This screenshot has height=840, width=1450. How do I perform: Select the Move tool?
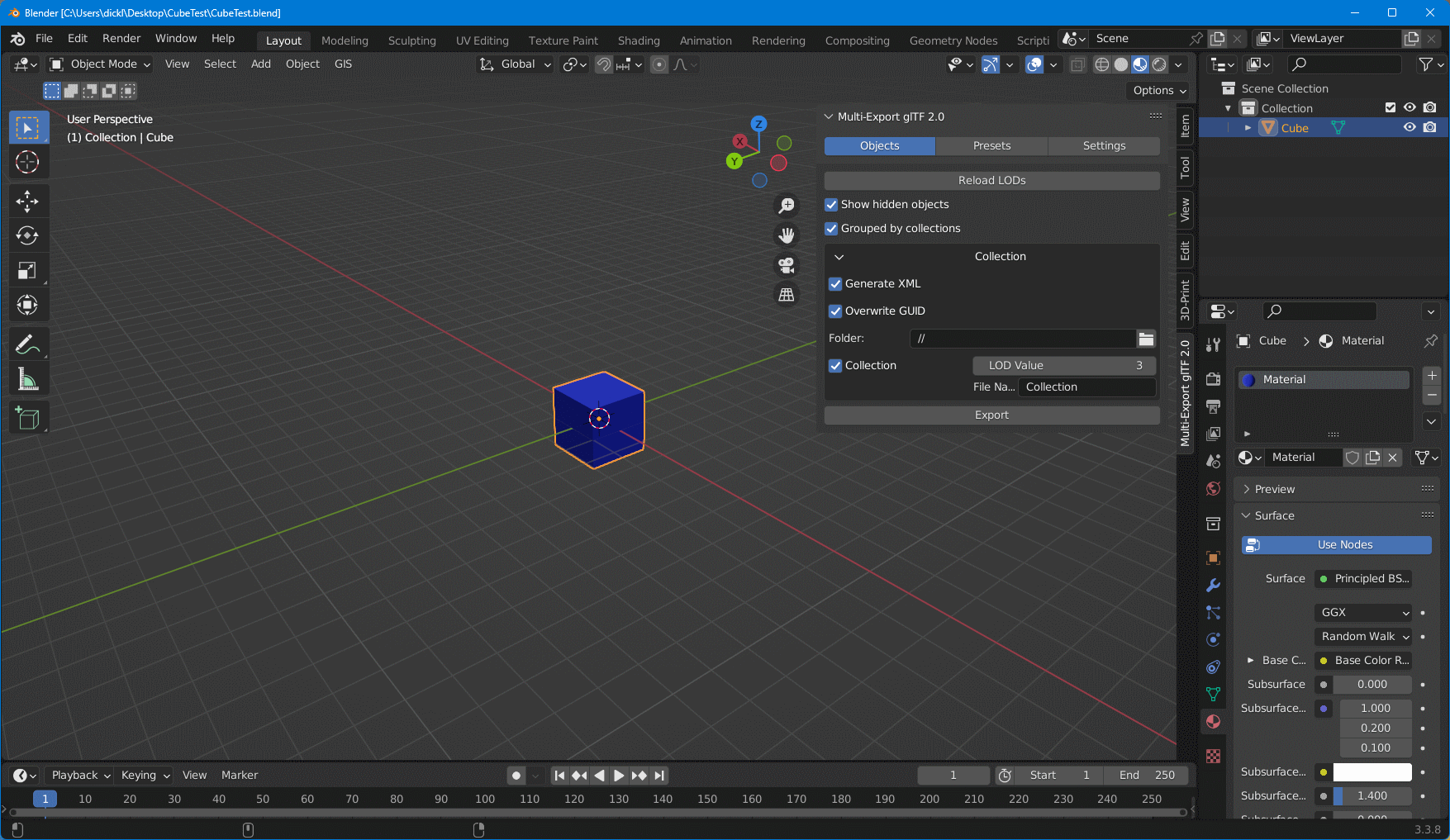[x=28, y=202]
